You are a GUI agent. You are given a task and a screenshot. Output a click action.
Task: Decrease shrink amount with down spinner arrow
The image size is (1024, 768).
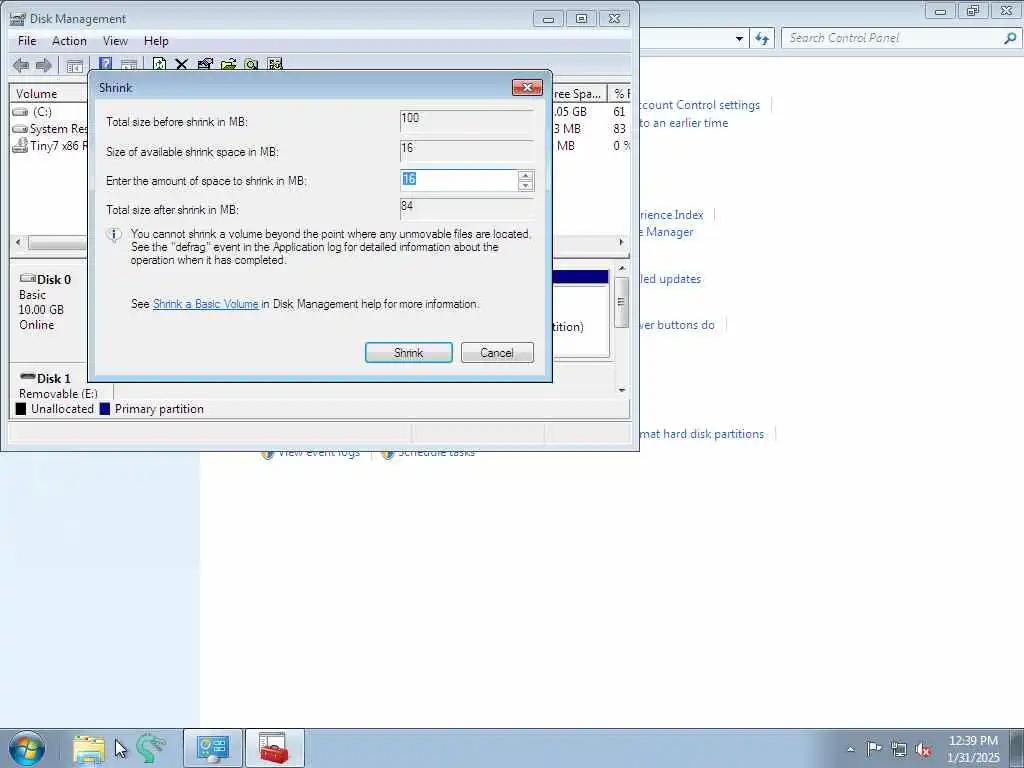point(526,185)
